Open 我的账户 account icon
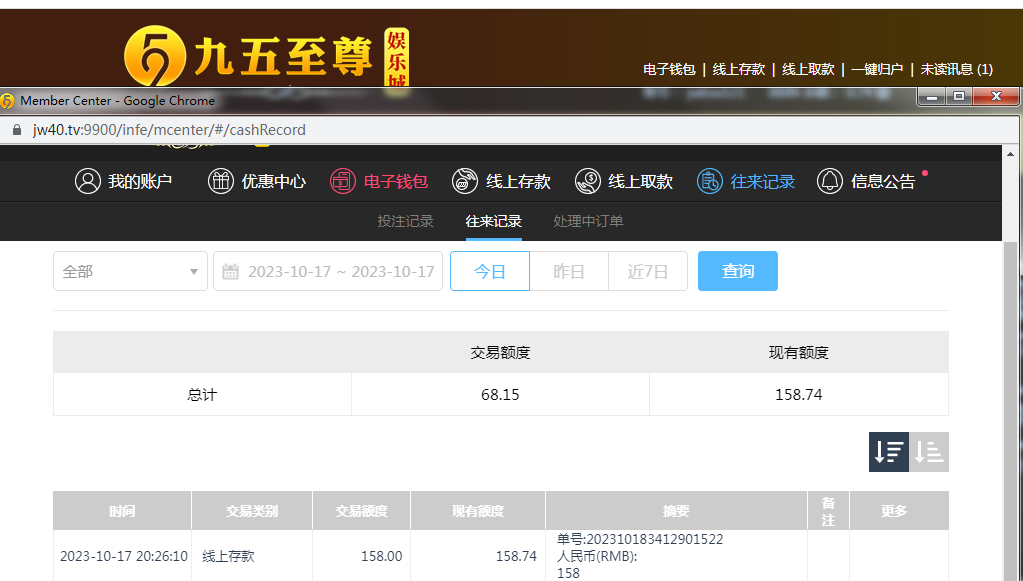The height and width of the screenshot is (581, 1023). pos(87,181)
